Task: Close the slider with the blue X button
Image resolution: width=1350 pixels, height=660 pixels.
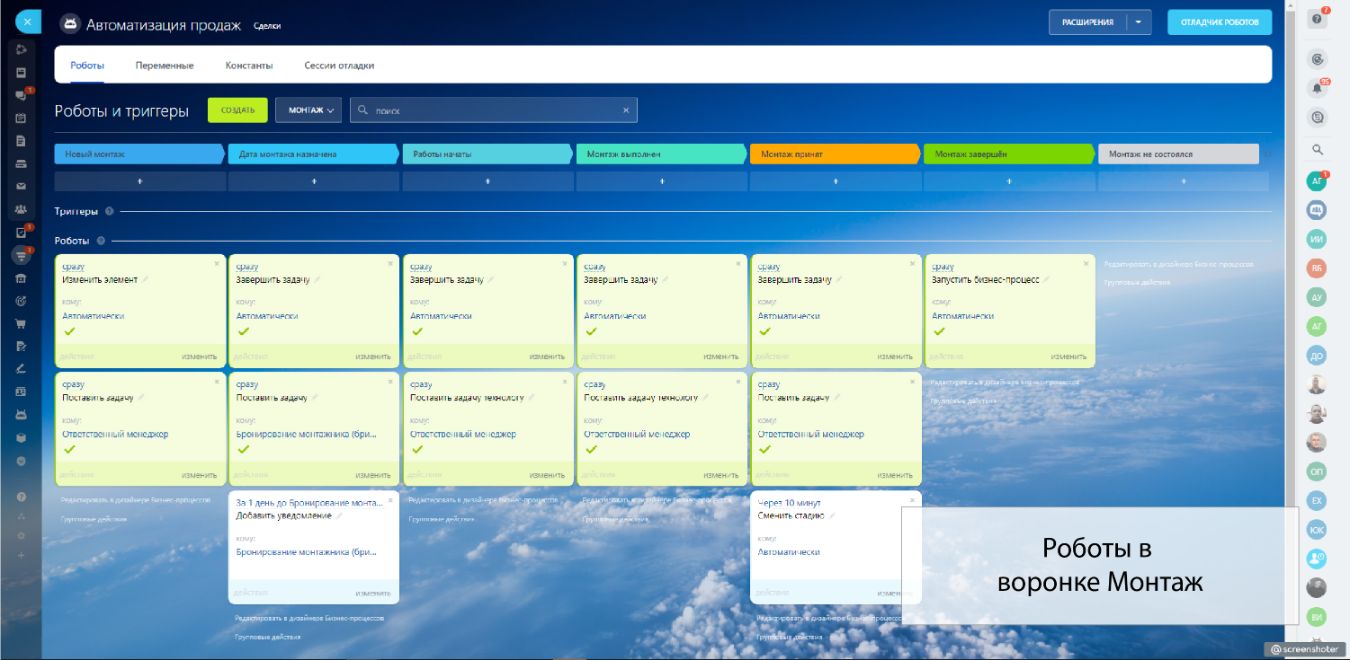Action: click(x=27, y=21)
